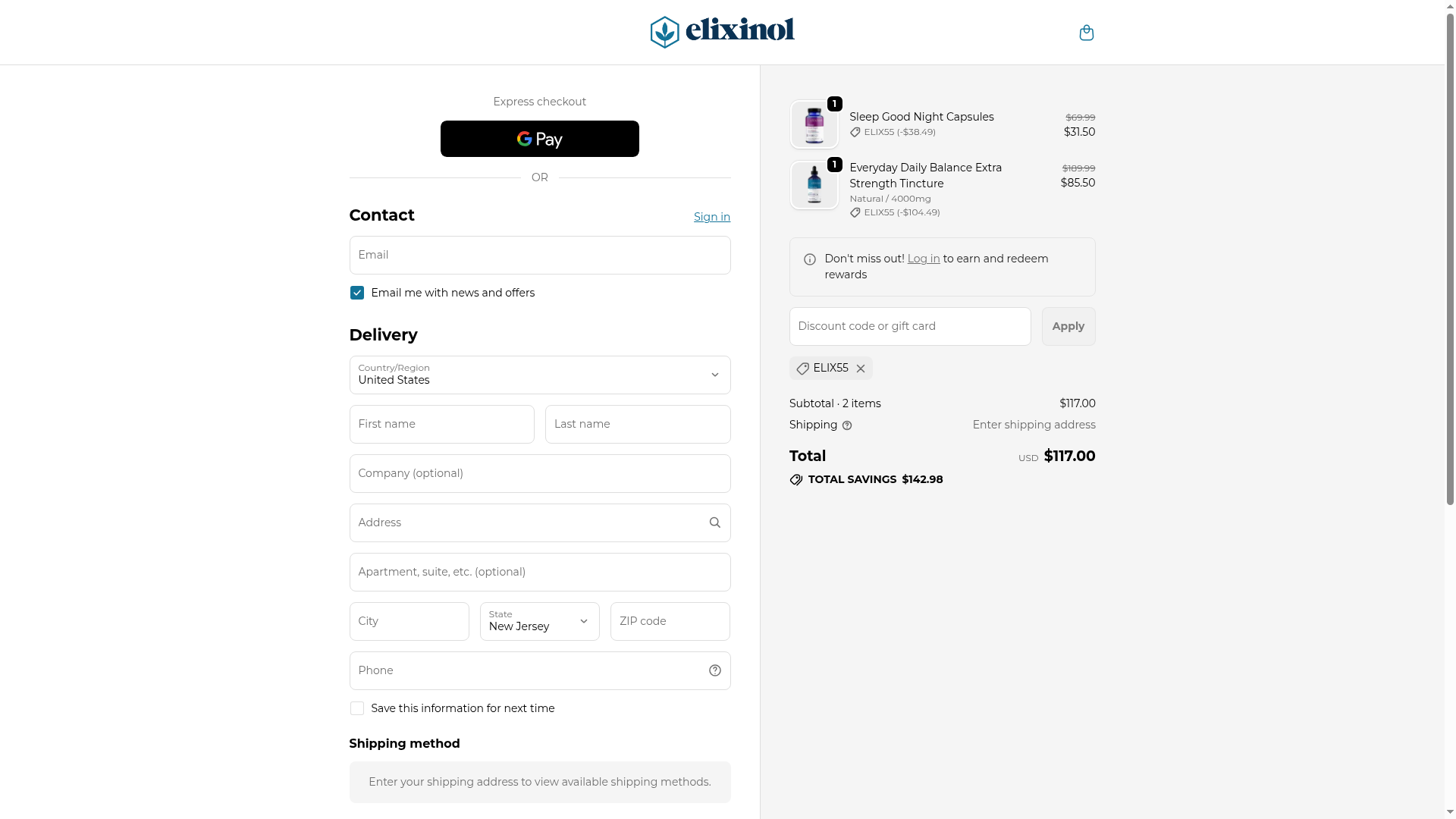Click the Sleep Good Night Capsules thumbnail
This screenshot has height=819, width=1456.
pos(814,125)
